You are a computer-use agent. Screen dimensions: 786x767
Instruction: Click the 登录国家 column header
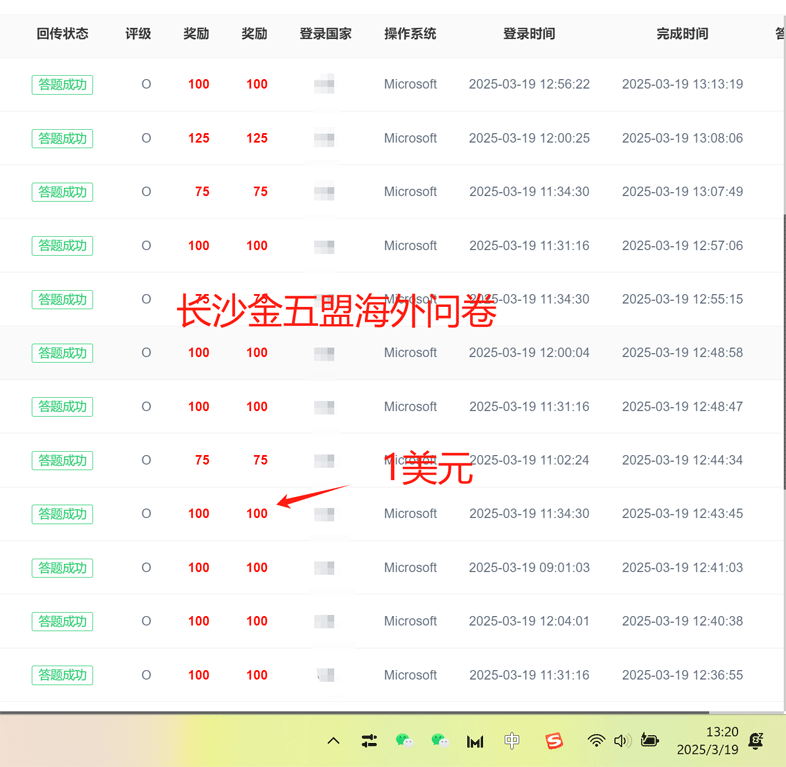coord(325,34)
